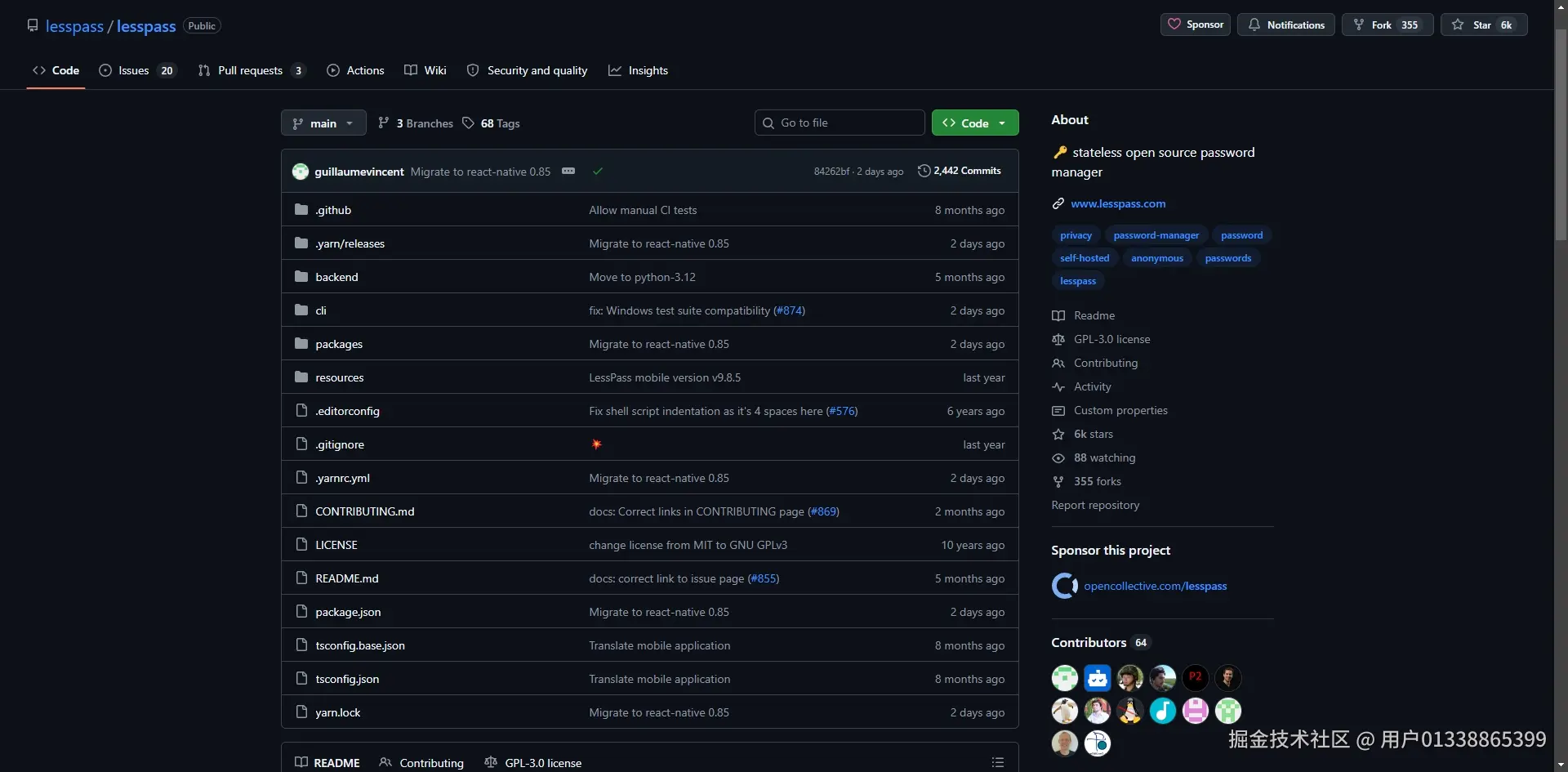This screenshot has width=1568, height=772.
Task: Select Contributing tab below file list
Action: click(x=421, y=762)
